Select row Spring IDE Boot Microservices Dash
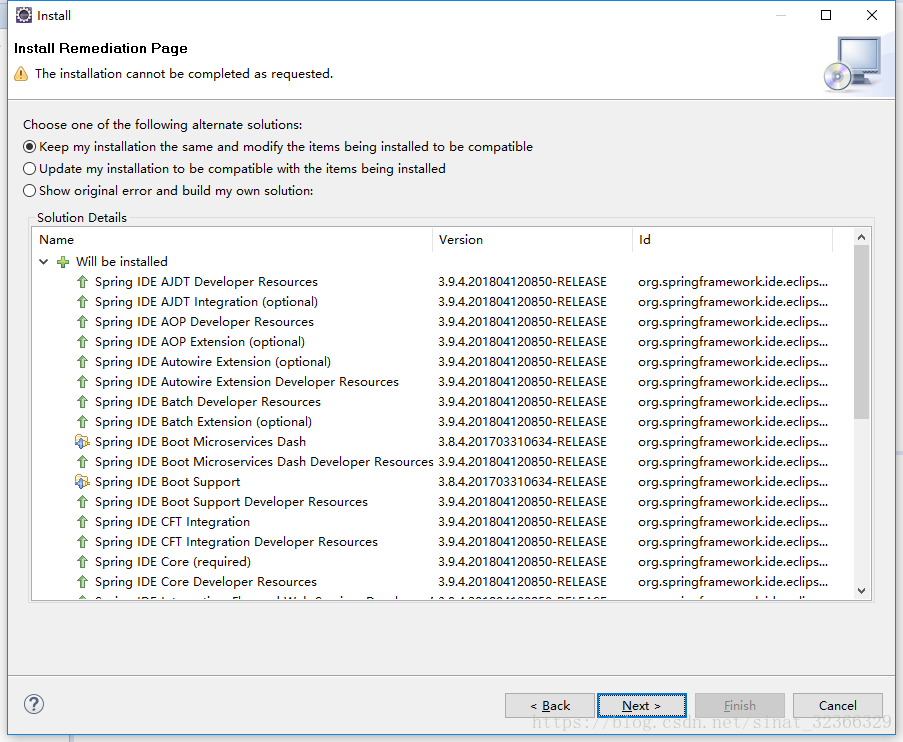The width and height of the screenshot is (903, 742). point(442,442)
